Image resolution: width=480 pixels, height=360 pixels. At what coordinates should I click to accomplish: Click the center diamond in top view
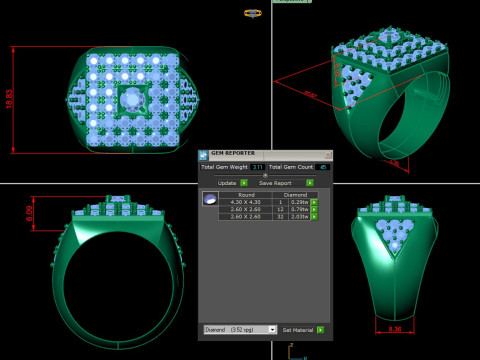tap(132, 99)
